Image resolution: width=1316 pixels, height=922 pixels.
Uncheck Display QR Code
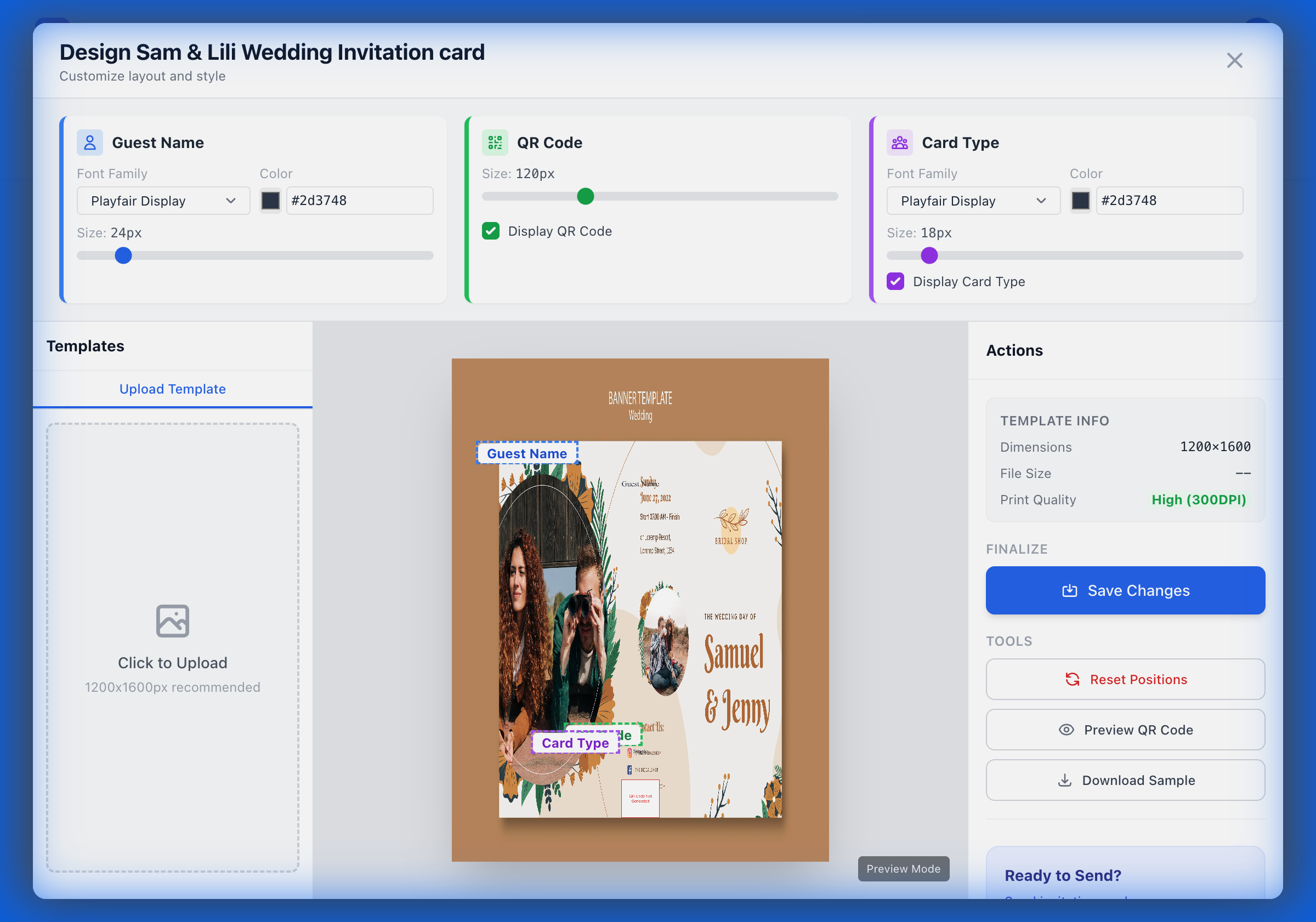coord(490,231)
